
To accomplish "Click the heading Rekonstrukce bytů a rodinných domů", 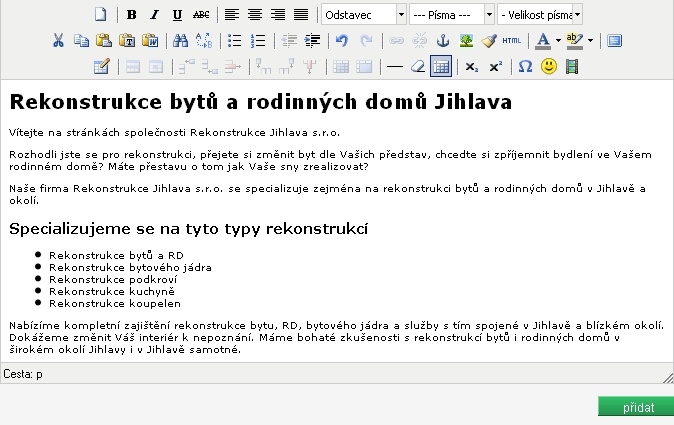I will pyautogui.click(x=260, y=102).
